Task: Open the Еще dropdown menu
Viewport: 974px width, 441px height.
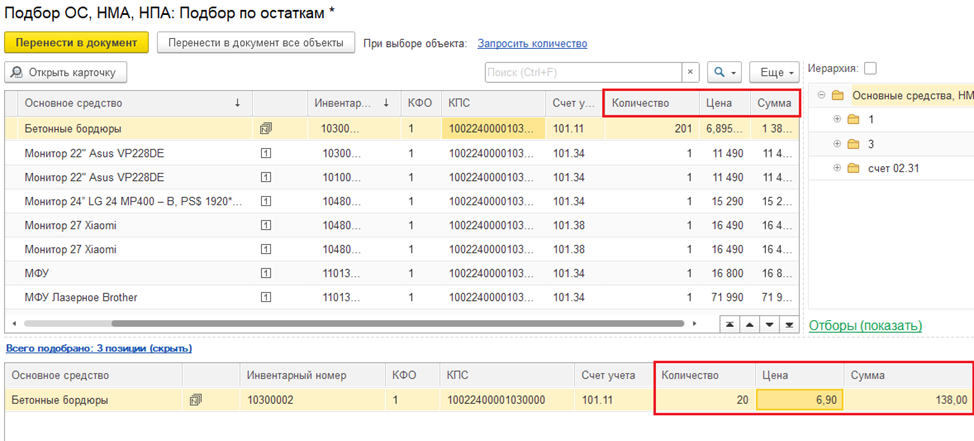Action: (774, 72)
